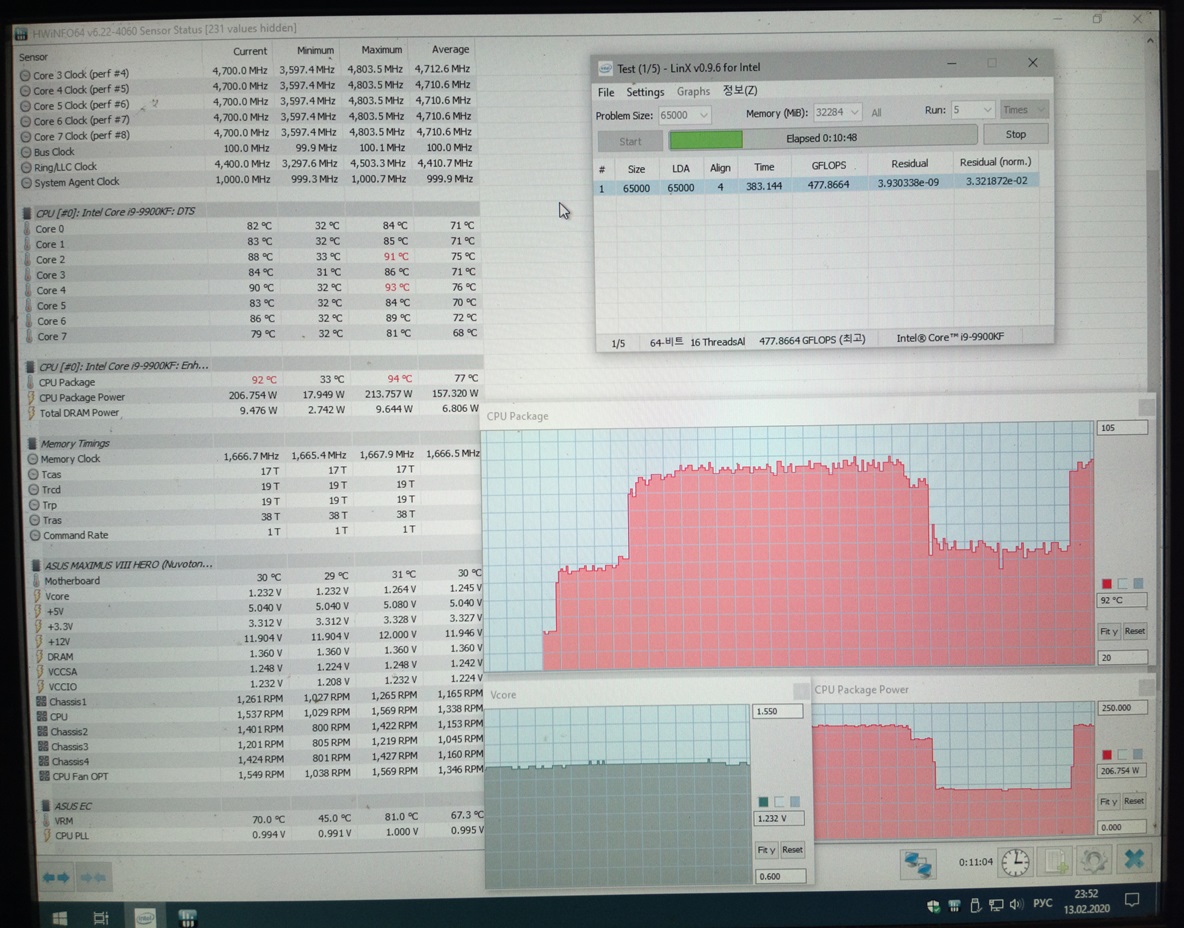Edit CPU Package Power minimum 0.000
Screen dimensions: 1184x928
(1121, 827)
